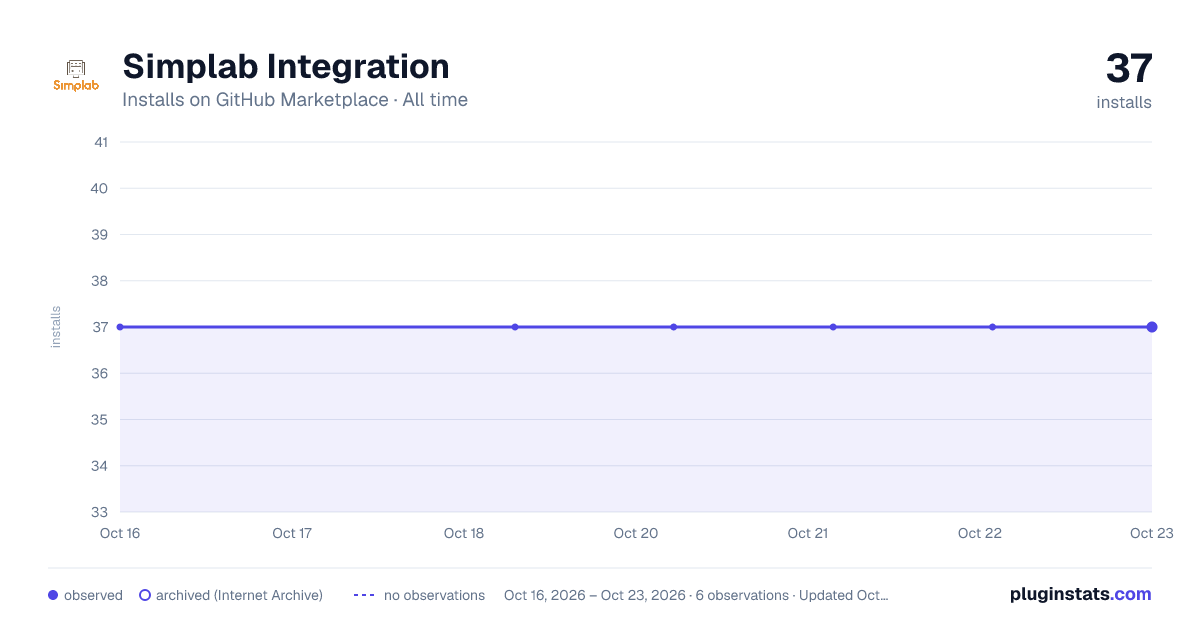Click the Simplab logo icon
Image resolution: width=1200 pixels, height=630 pixels.
click(x=76, y=76)
